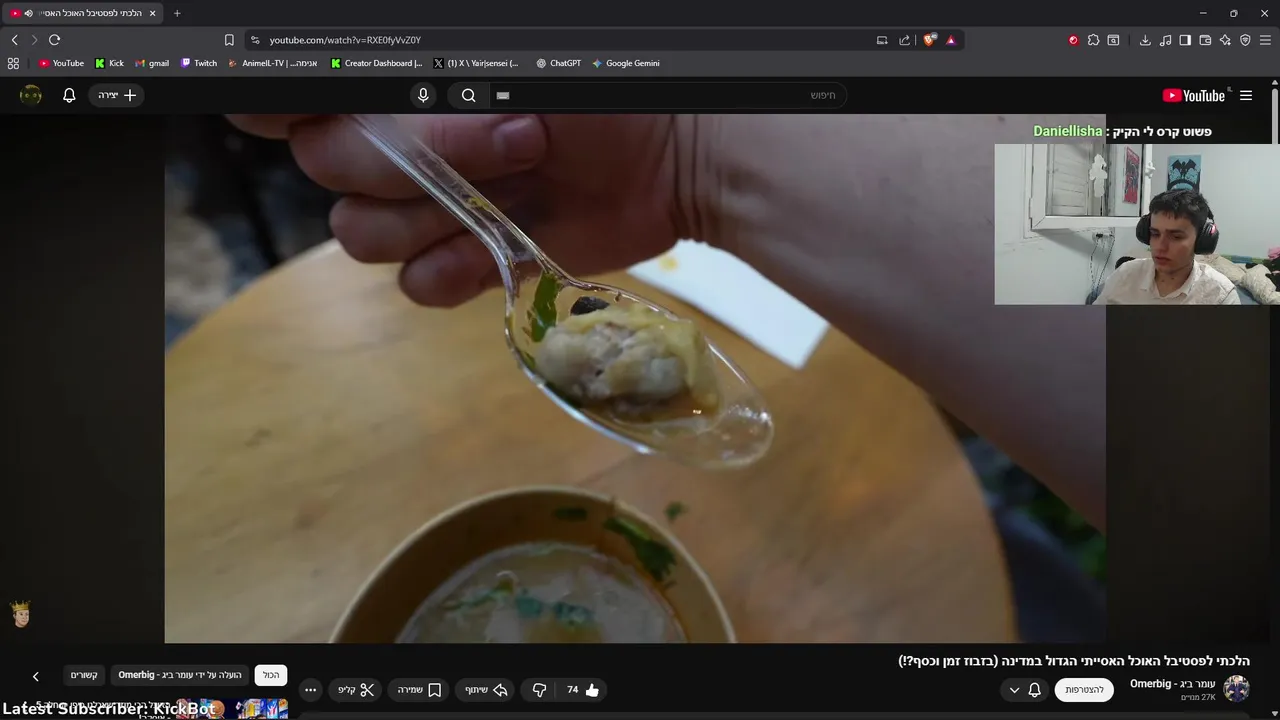Go forward using the browser forward arrow
This screenshot has height=720, width=1280.
pos(34,40)
